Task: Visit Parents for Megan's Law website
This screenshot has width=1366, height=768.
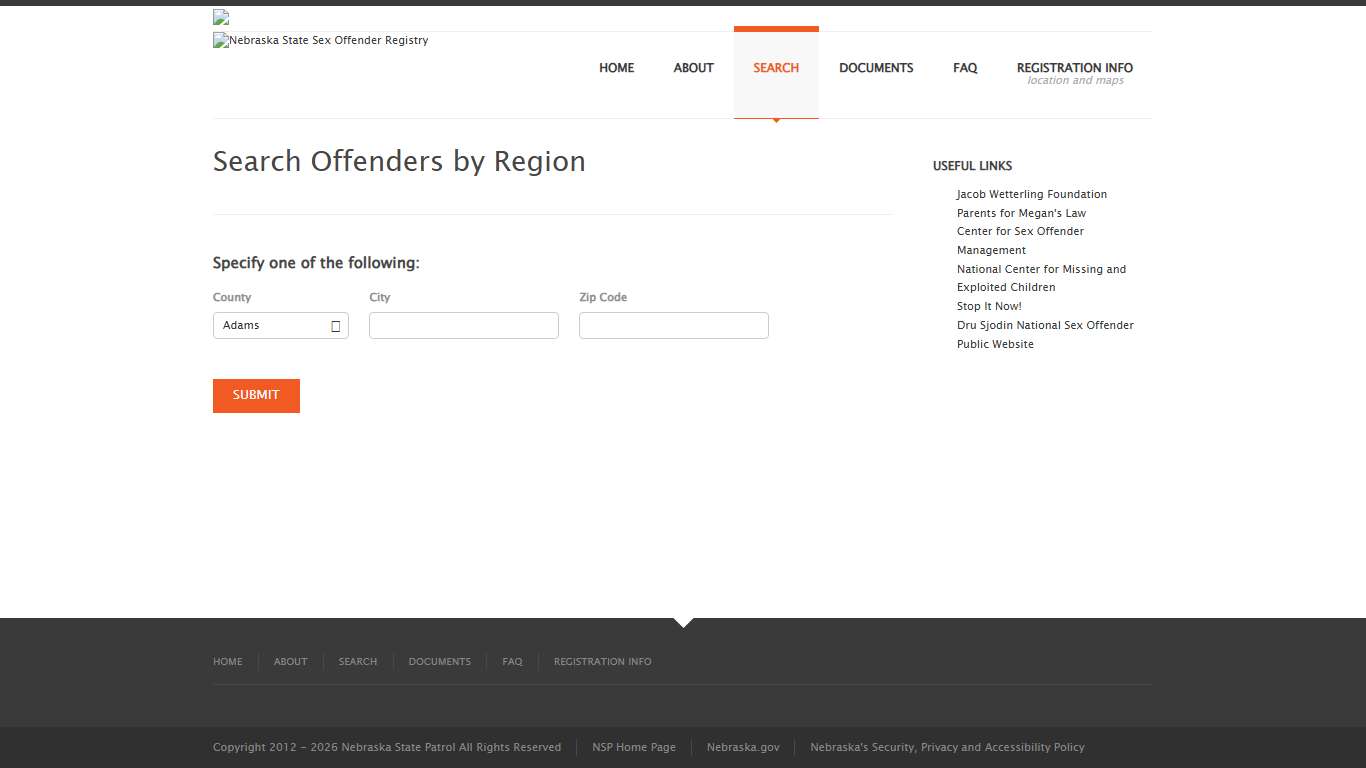Action: coord(1021,213)
